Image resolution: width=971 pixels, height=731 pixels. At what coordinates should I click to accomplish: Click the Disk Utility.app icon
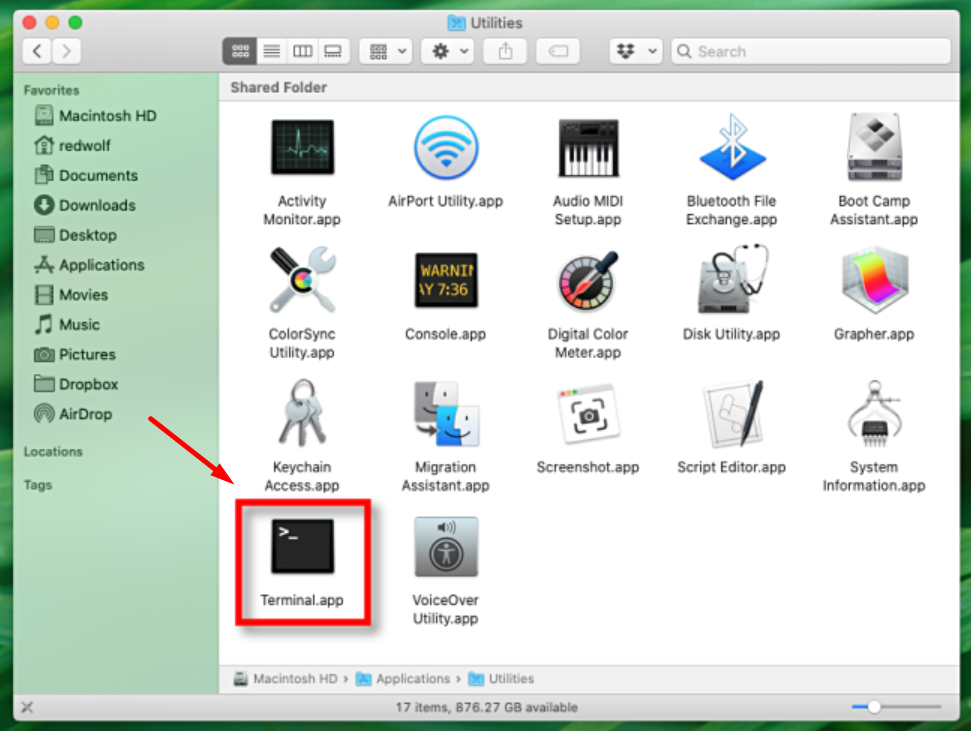coord(732,279)
